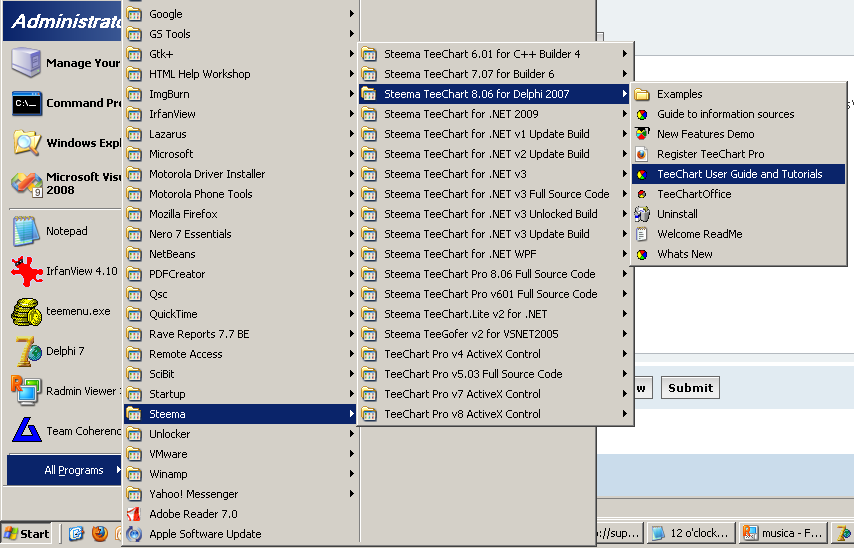Click the Start button
This screenshot has height=548, width=854.
[x=27, y=534]
